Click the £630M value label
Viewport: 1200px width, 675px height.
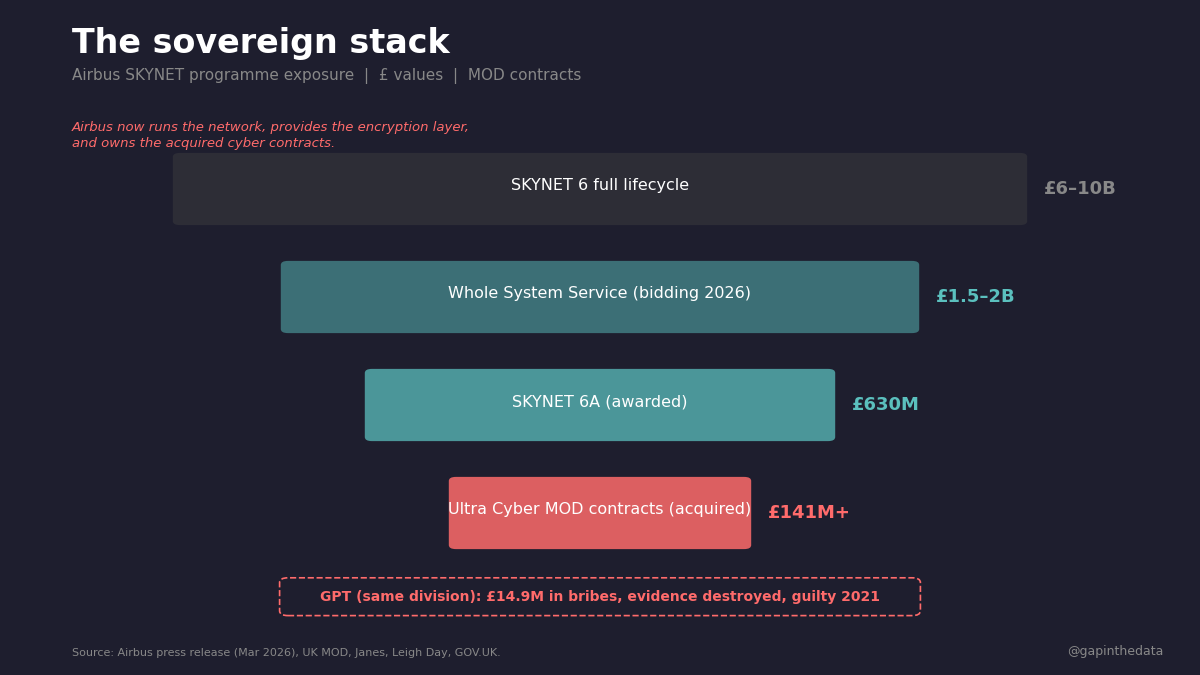pyautogui.click(x=884, y=405)
